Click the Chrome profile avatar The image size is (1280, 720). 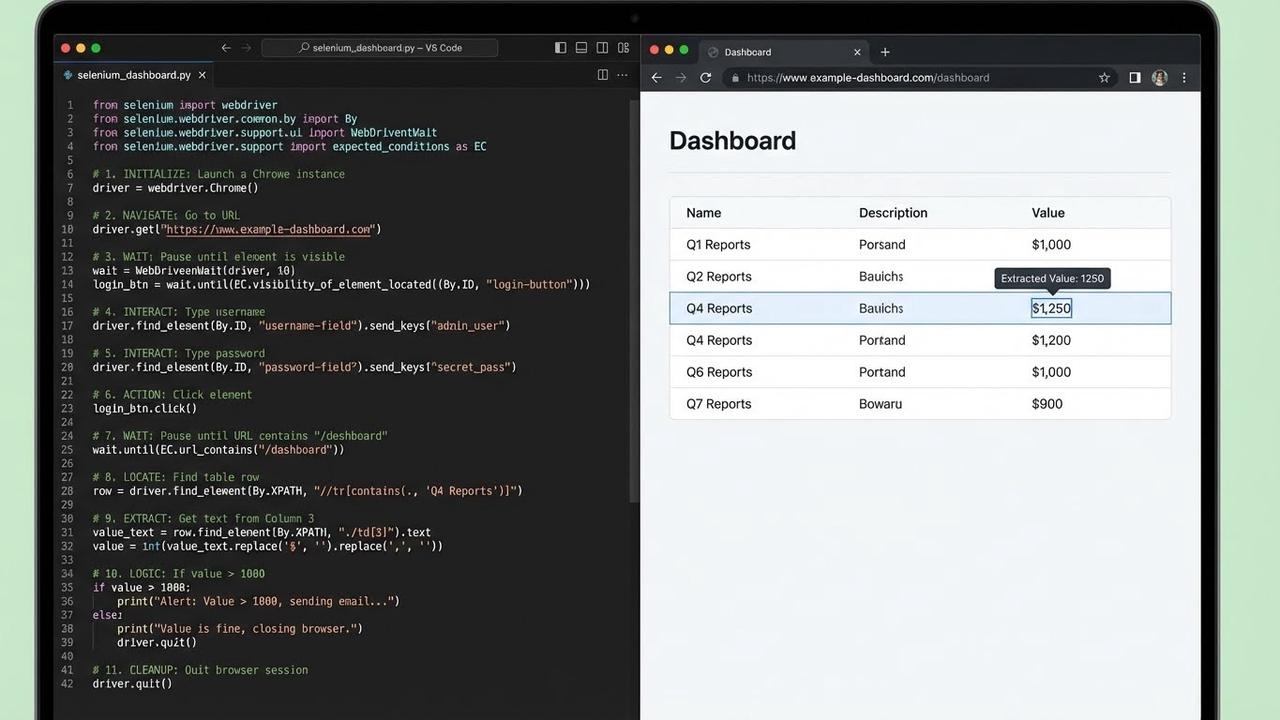[x=1159, y=77]
